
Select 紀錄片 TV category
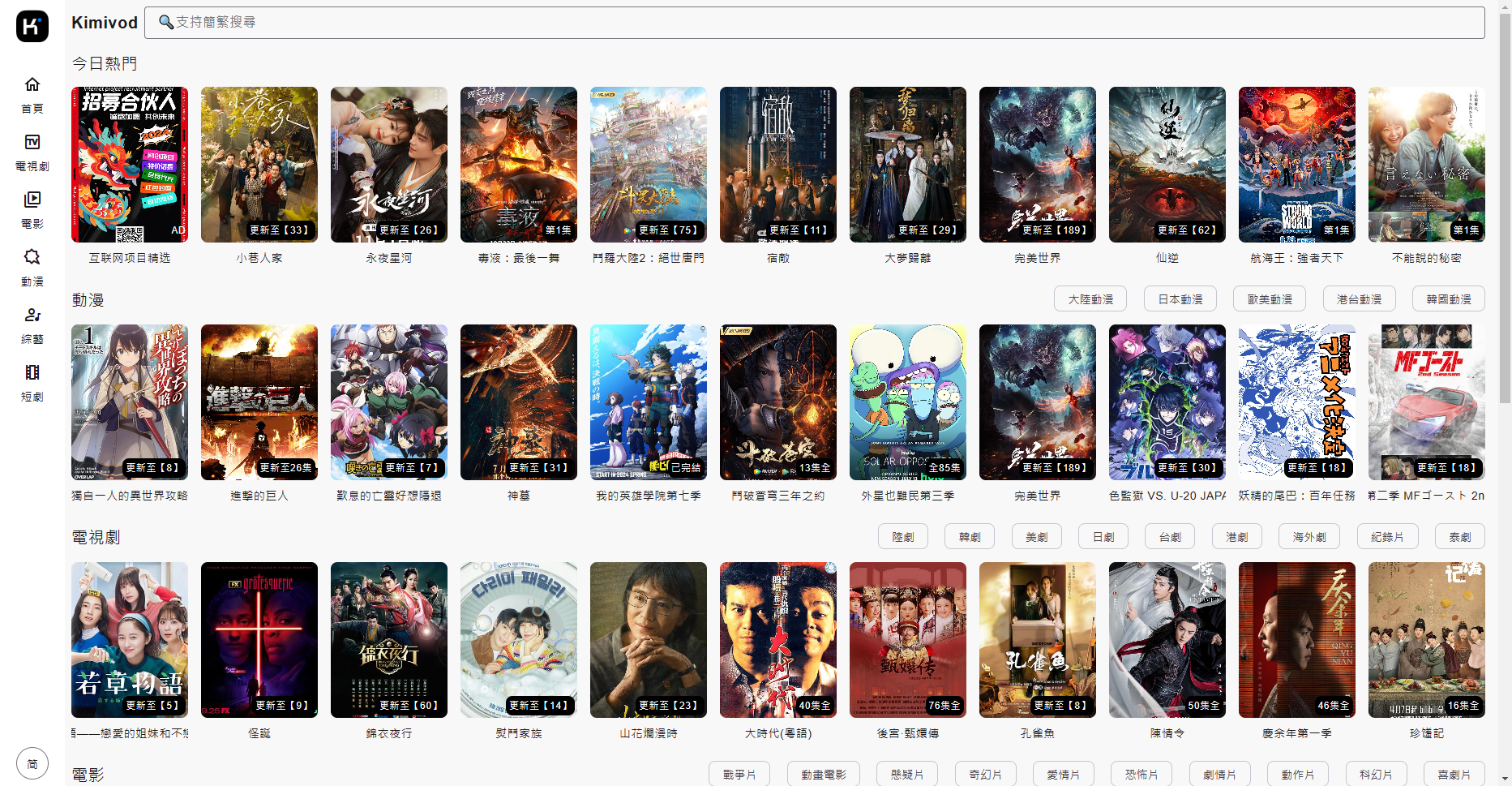(x=1387, y=537)
